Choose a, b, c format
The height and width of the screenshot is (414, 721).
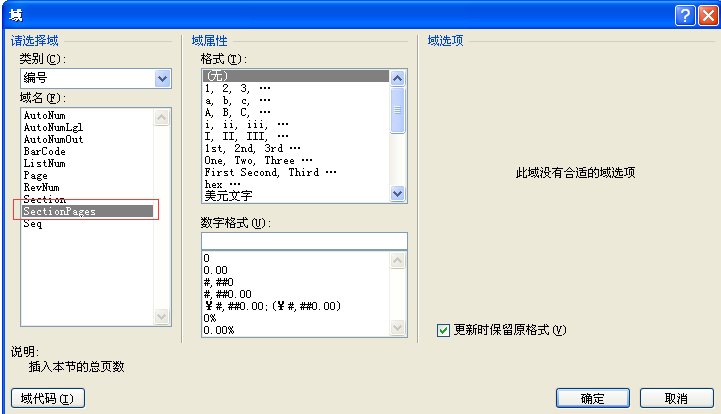point(238,100)
